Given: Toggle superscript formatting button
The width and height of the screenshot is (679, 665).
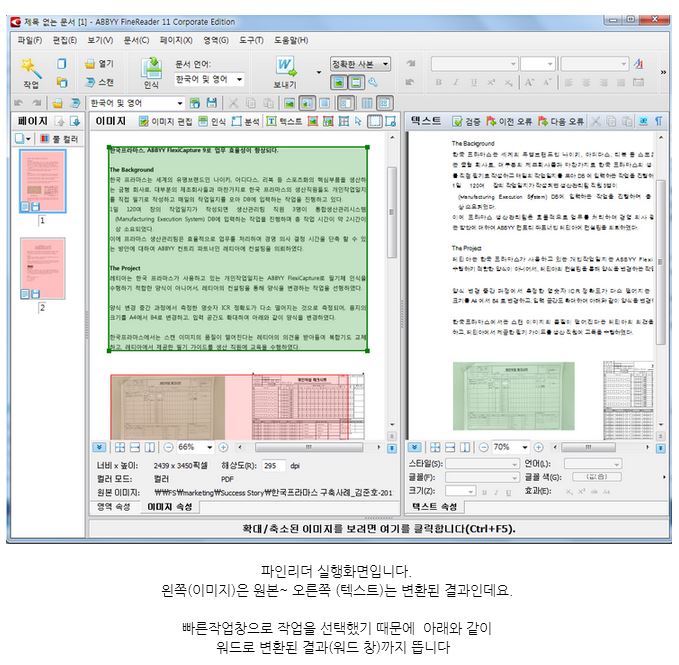Looking at the screenshot, I should point(491,82).
